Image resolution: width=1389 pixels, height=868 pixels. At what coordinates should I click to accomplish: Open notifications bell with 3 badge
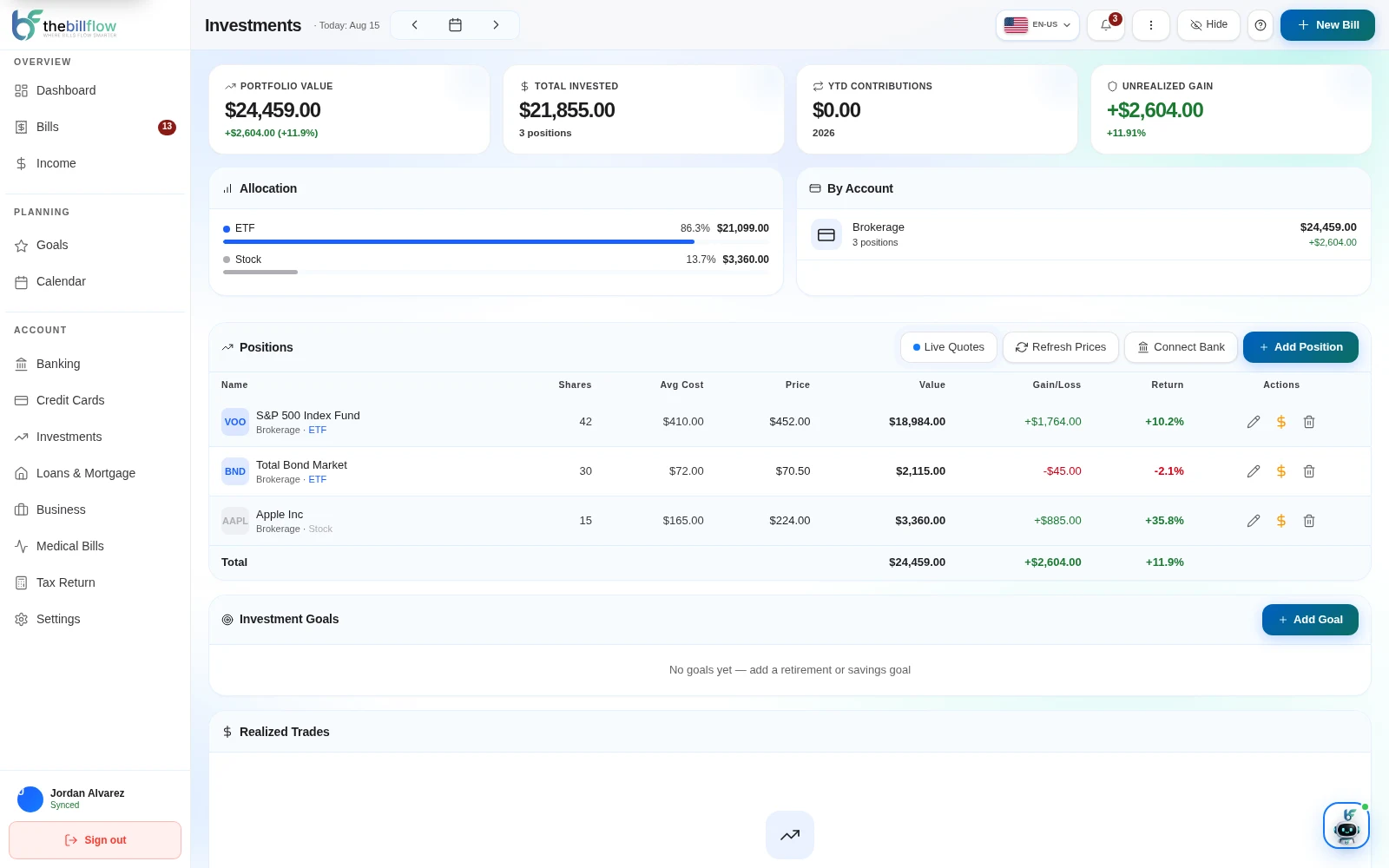click(x=1106, y=25)
